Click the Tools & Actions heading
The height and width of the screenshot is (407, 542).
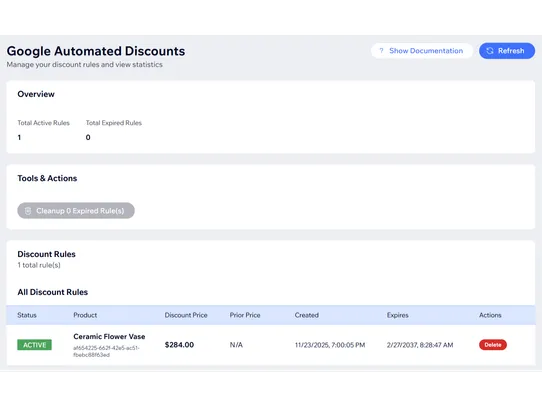tap(47, 178)
